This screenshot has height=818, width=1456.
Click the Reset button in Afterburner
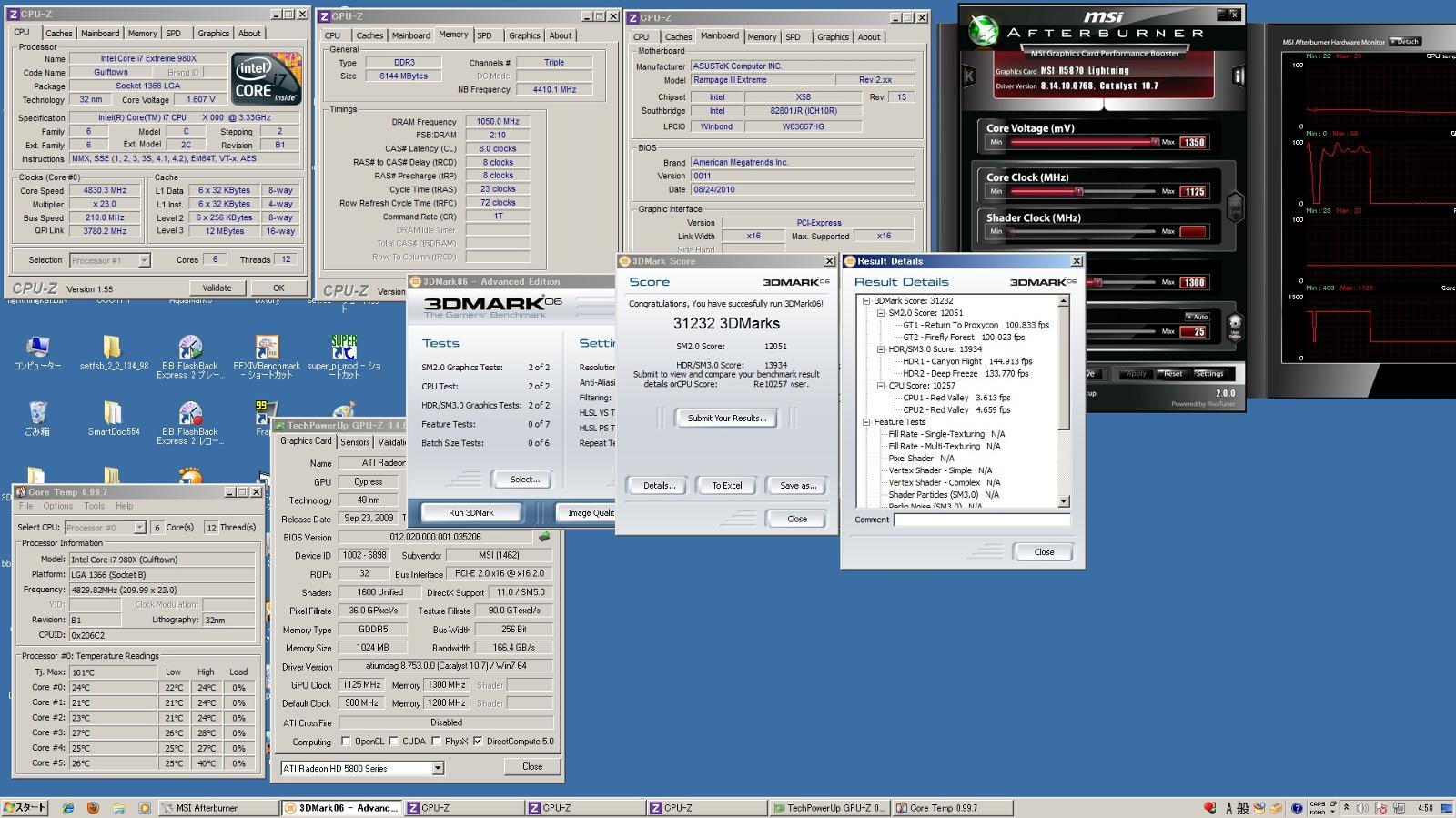(x=1173, y=374)
